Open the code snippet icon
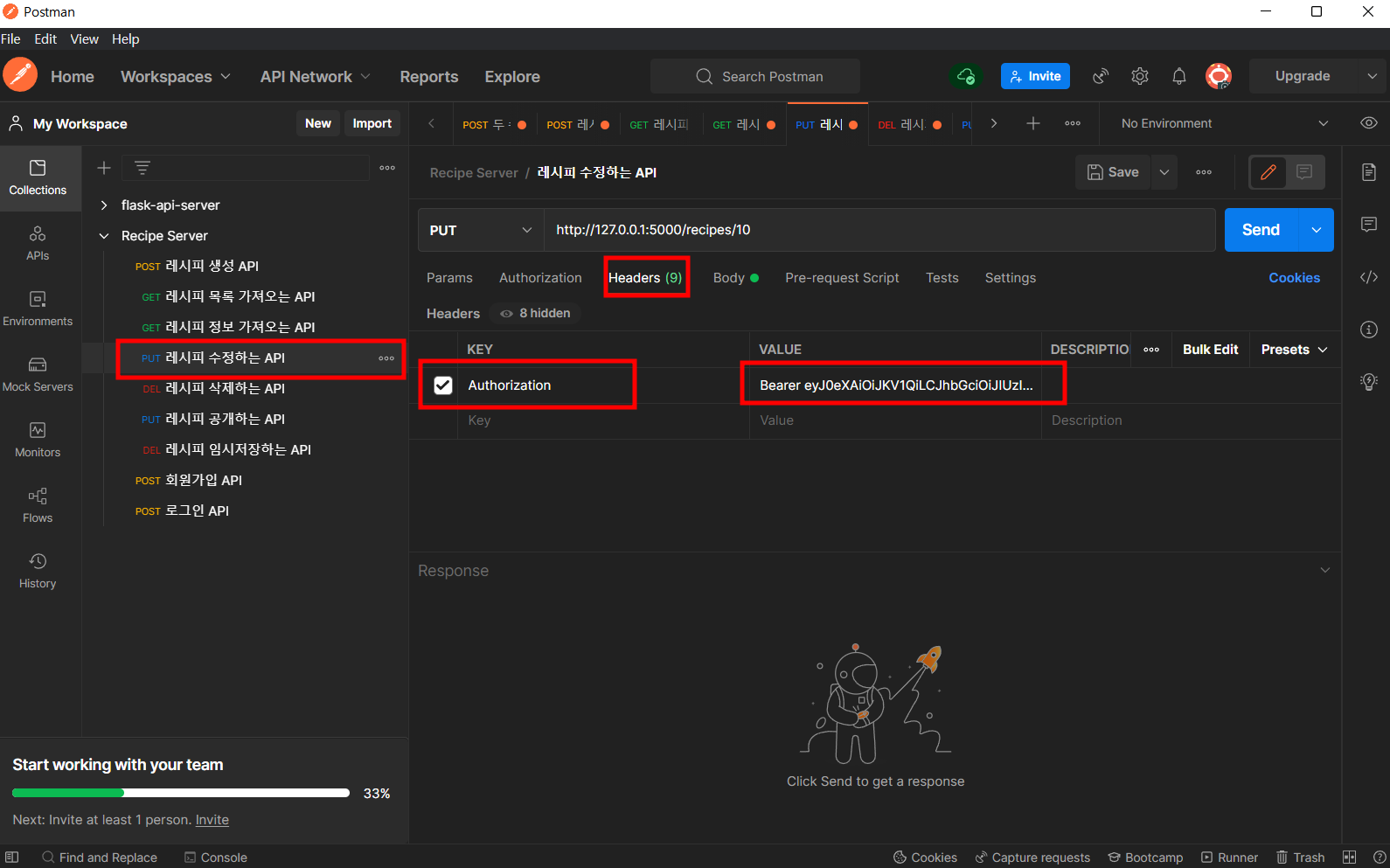This screenshot has width=1390, height=868. pyautogui.click(x=1369, y=277)
